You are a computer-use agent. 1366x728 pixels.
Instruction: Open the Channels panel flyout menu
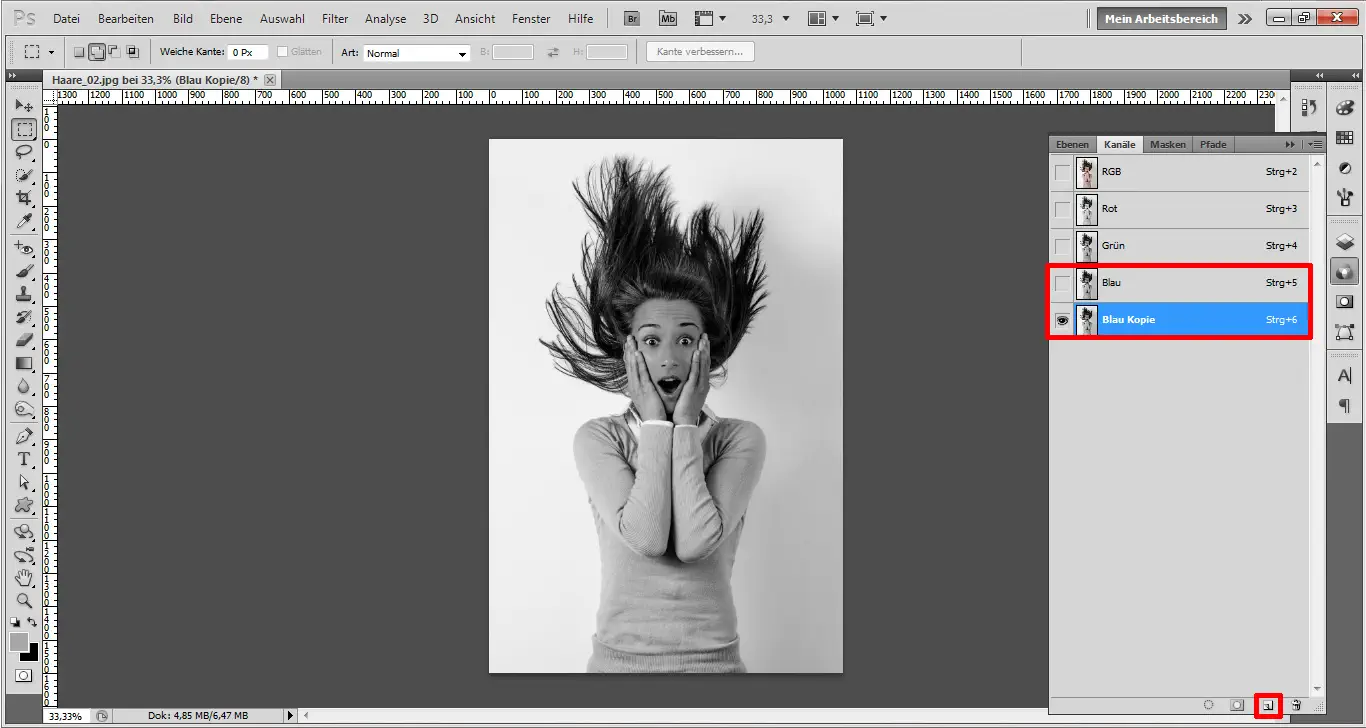pos(1313,144)
